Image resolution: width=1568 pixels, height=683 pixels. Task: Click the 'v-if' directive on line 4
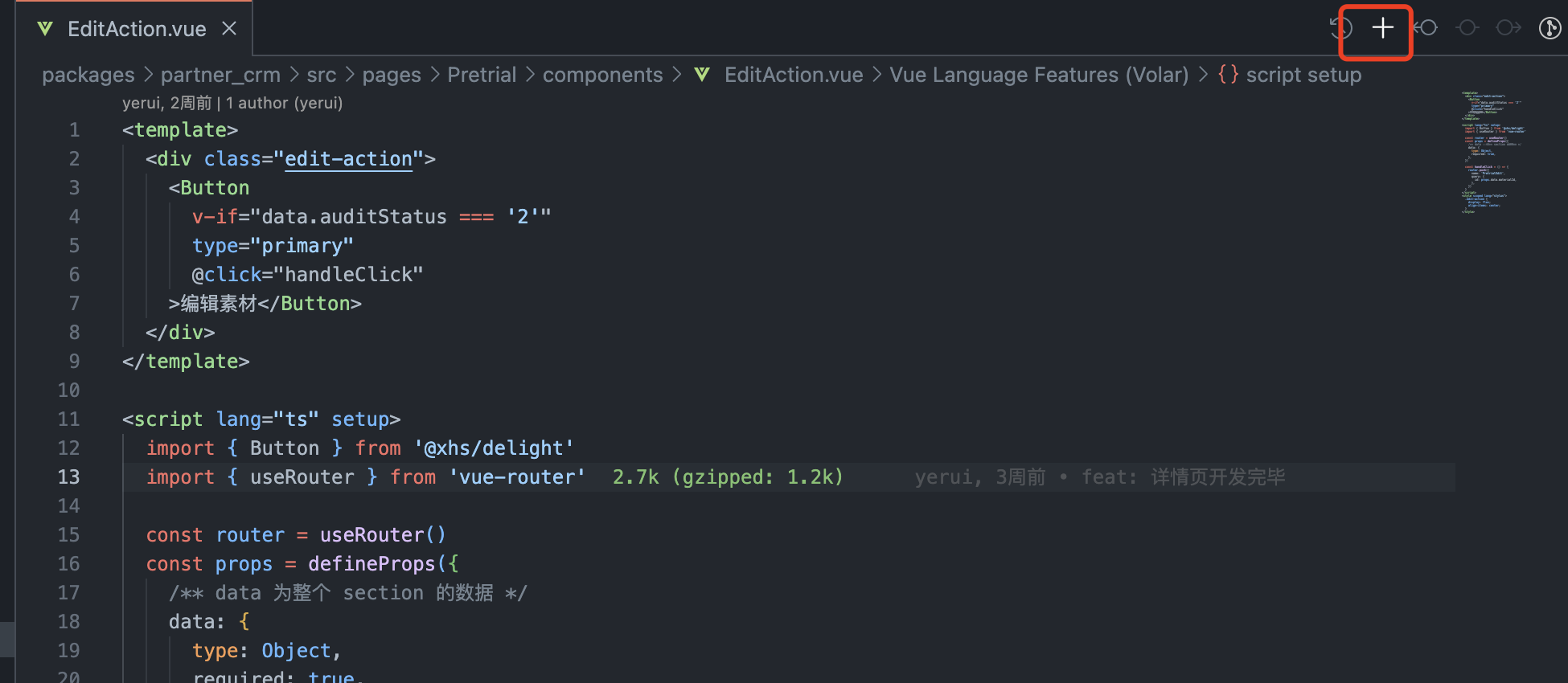tap(215, 217)
